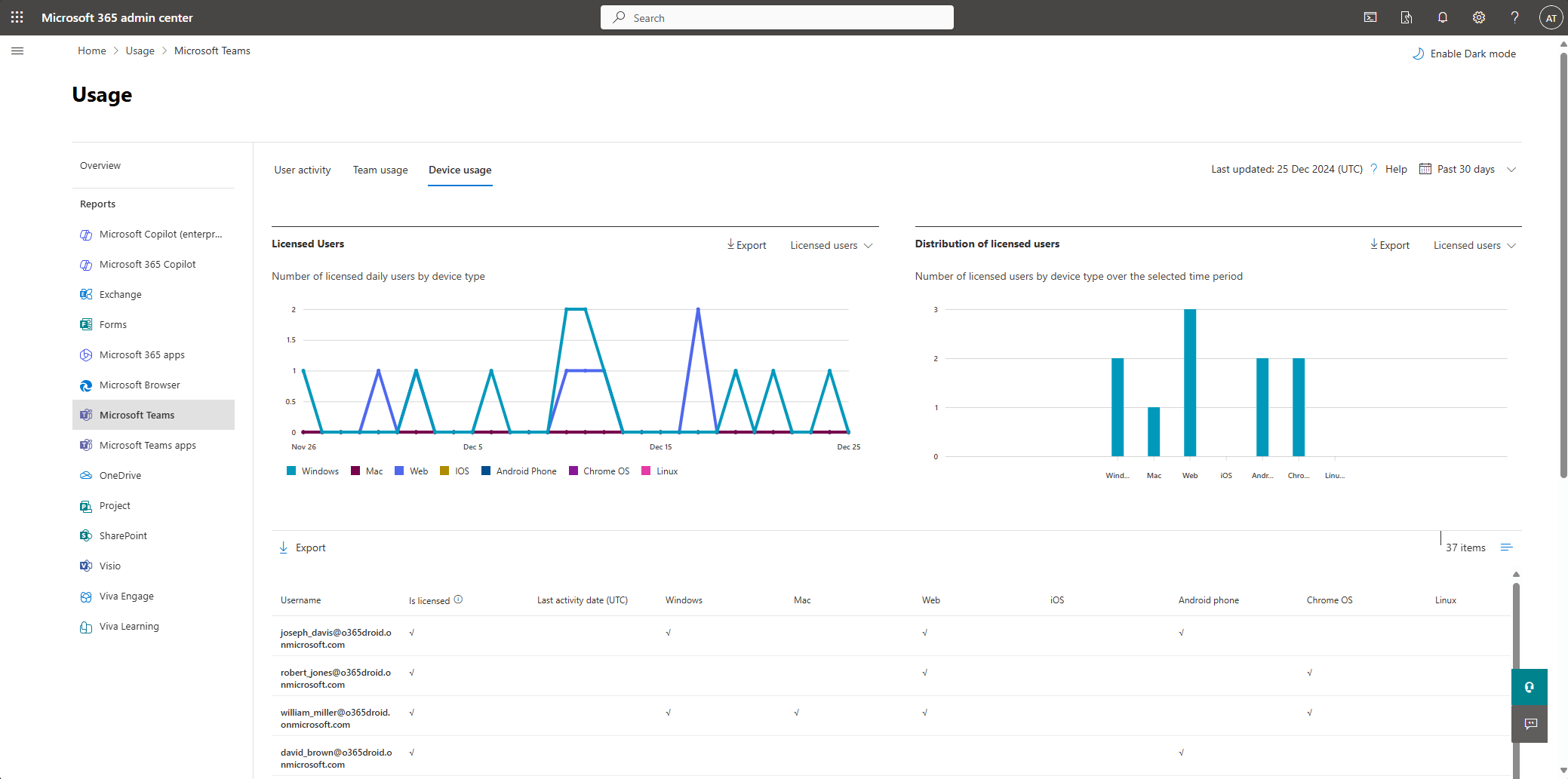The image size is (1568, 779).
Task: Open the Licensed users dropdown on Licensed Users chart
Action: pyautogui.click(x=830, y=245)
